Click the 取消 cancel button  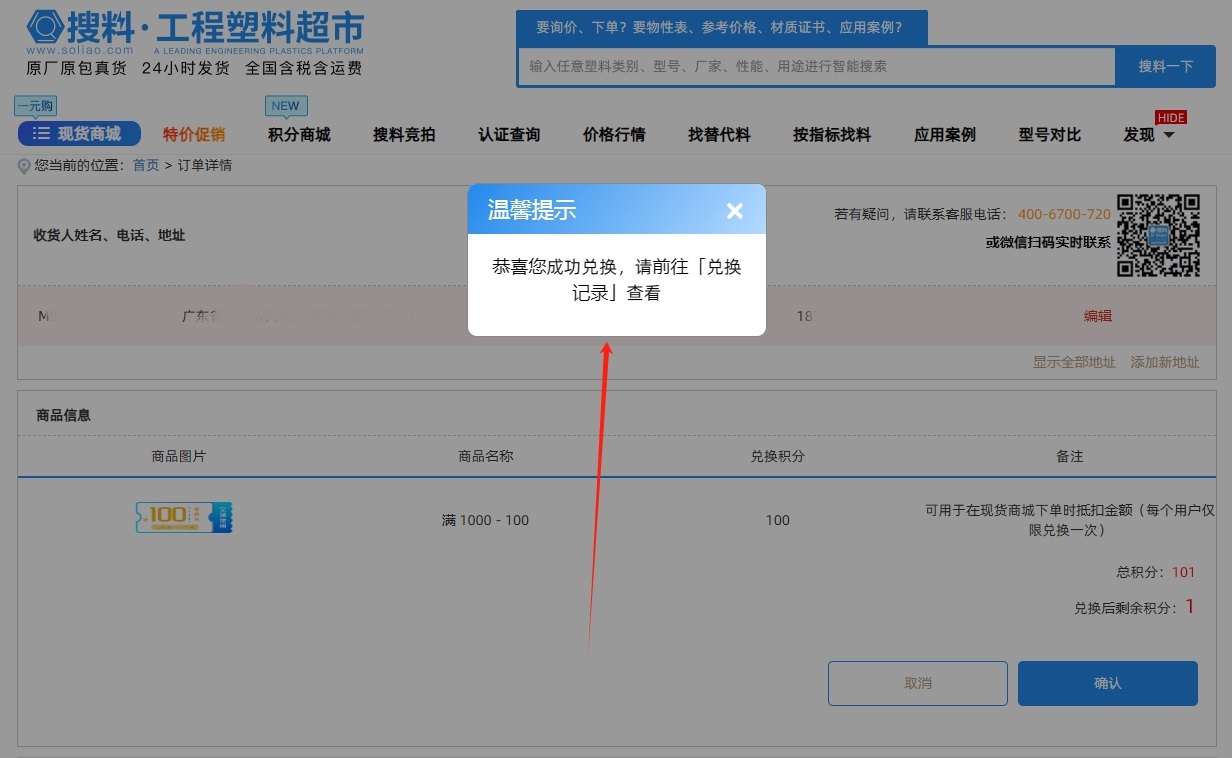click(917, 683)
